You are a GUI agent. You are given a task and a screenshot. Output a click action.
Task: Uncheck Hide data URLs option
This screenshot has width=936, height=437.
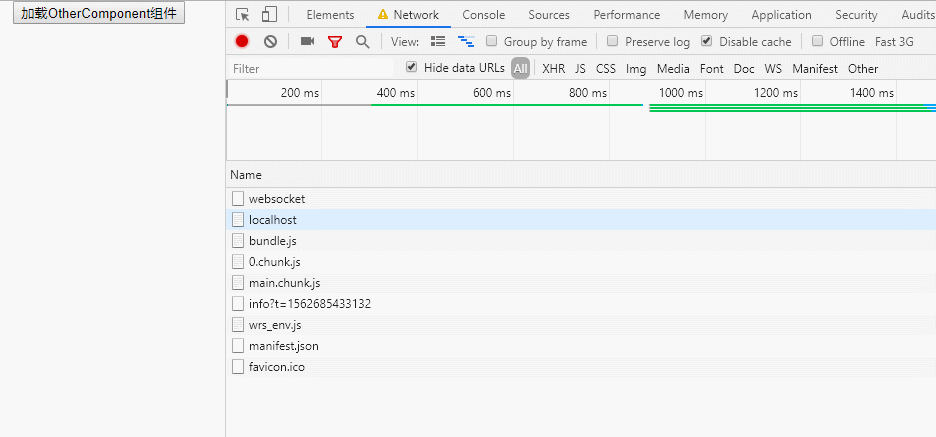point(412,68)
